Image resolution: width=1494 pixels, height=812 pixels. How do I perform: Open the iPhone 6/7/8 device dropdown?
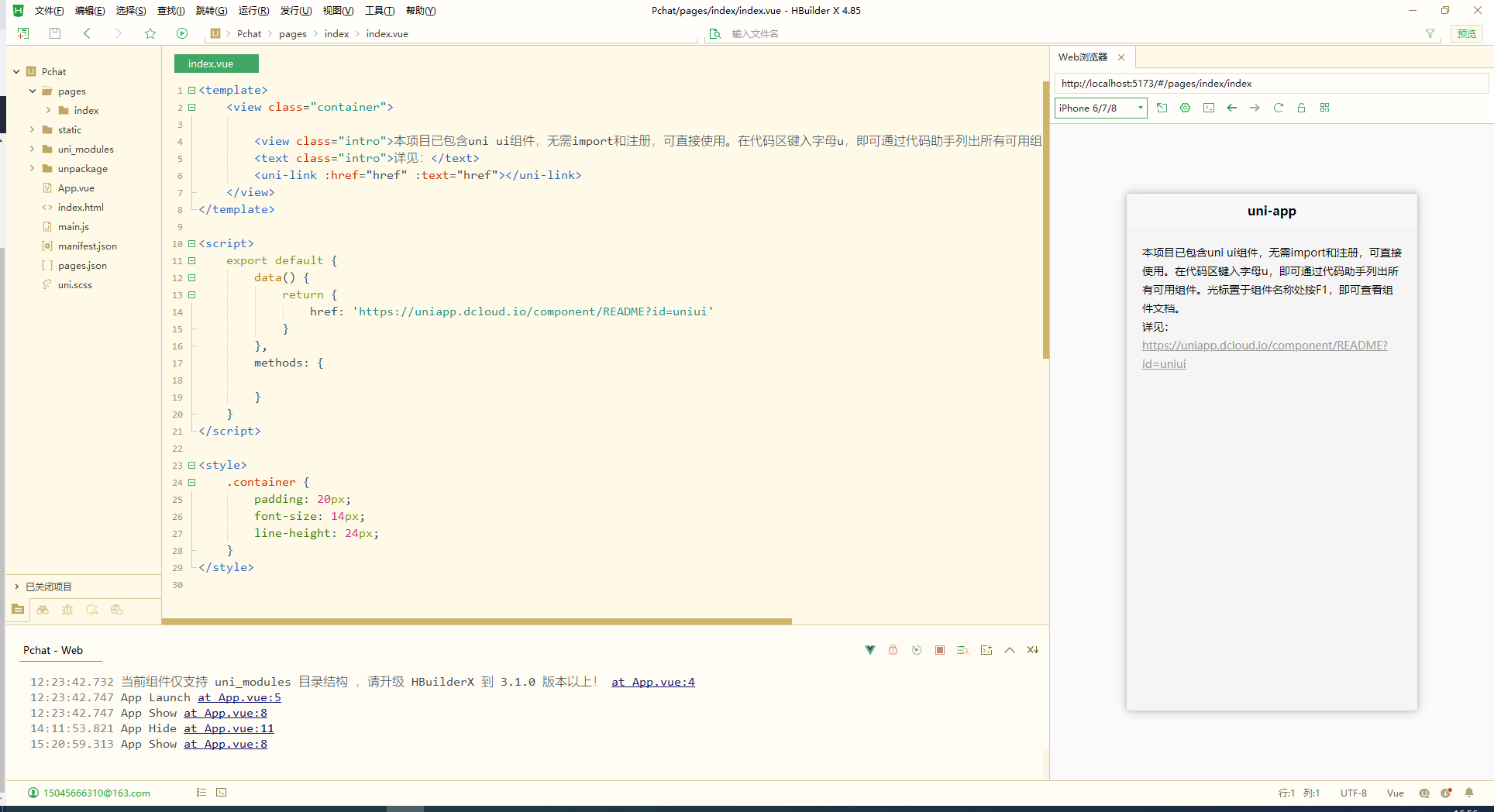click(x=1100, y=108)
